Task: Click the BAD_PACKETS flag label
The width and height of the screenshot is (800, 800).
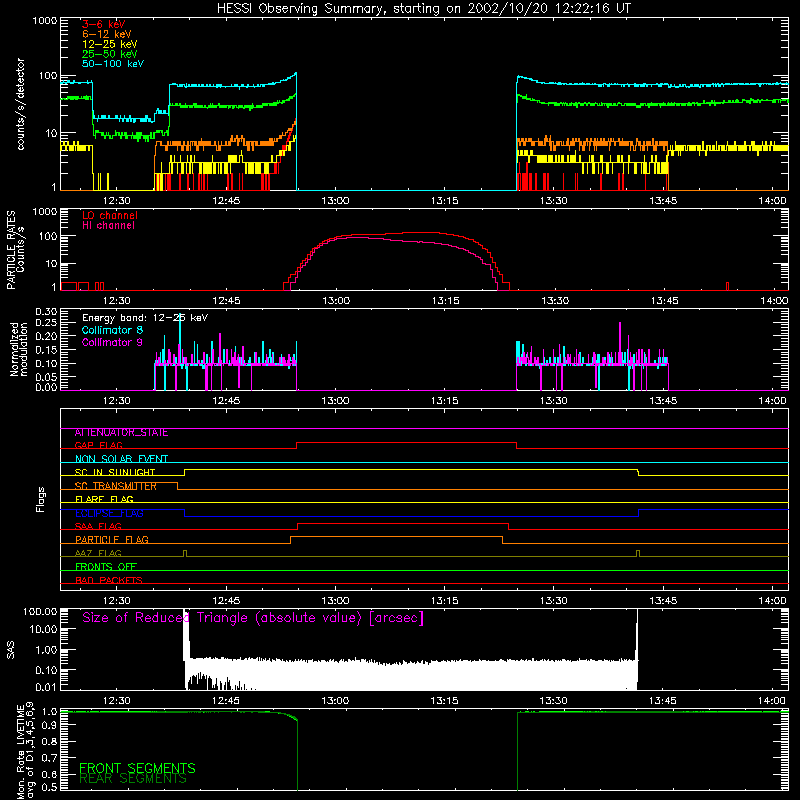Action: (109, 580)
